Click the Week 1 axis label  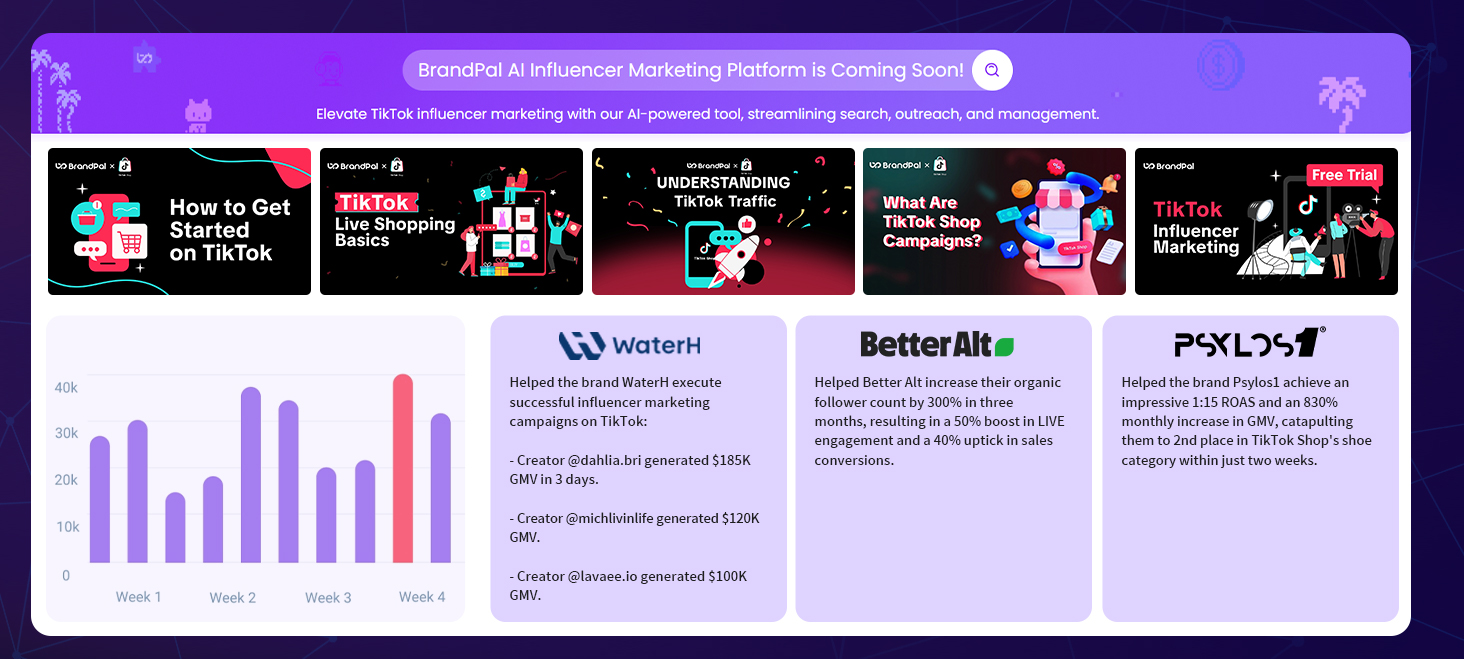[x=138, y=597]
